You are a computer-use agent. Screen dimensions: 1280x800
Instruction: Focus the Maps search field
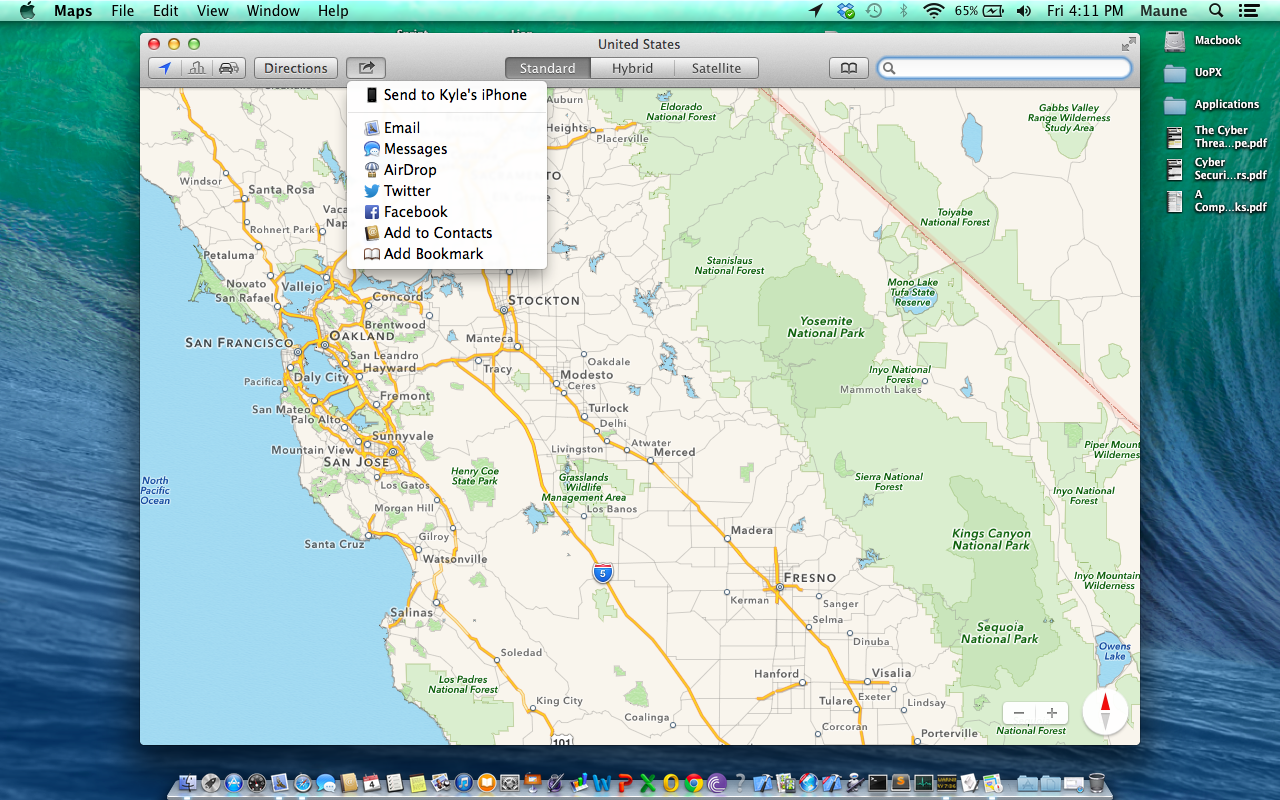coord(1004,68)
